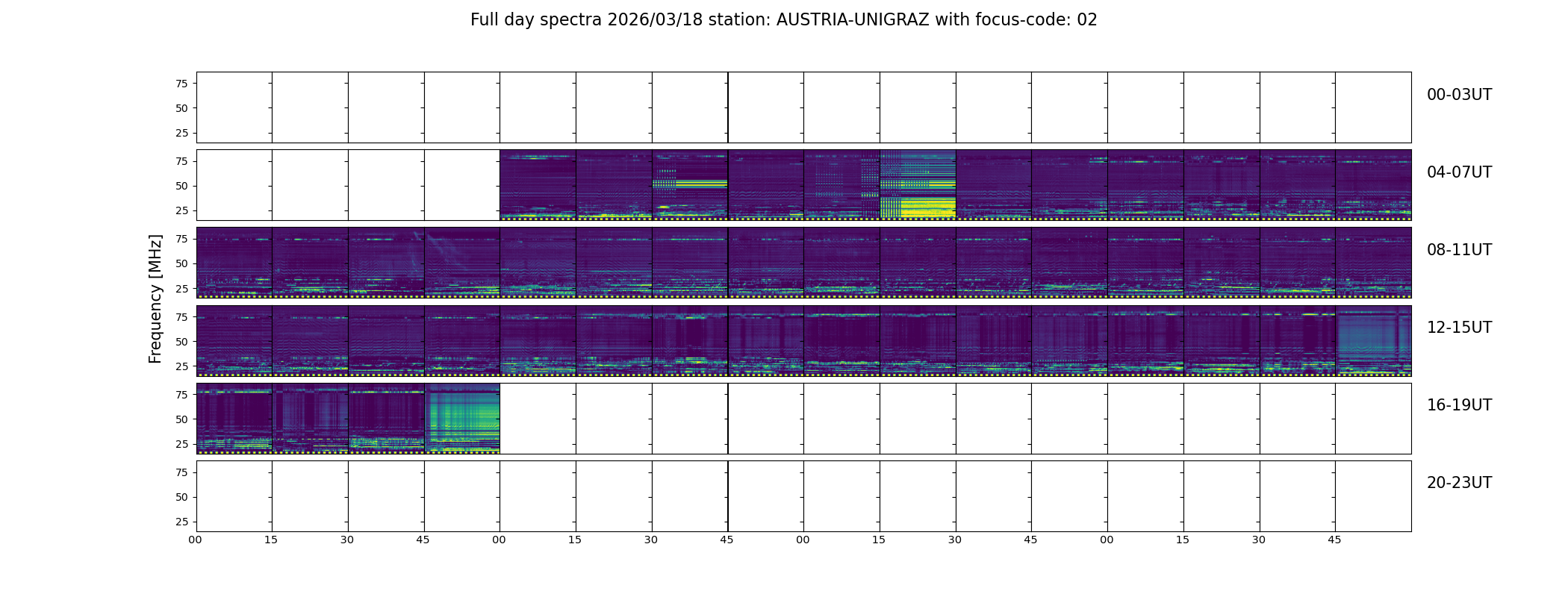Image resolution: width=1568 pixels, height=597 pixels.
Task: Click the 25 tick label of the 08-11UT row
Action: pos(181,288)
